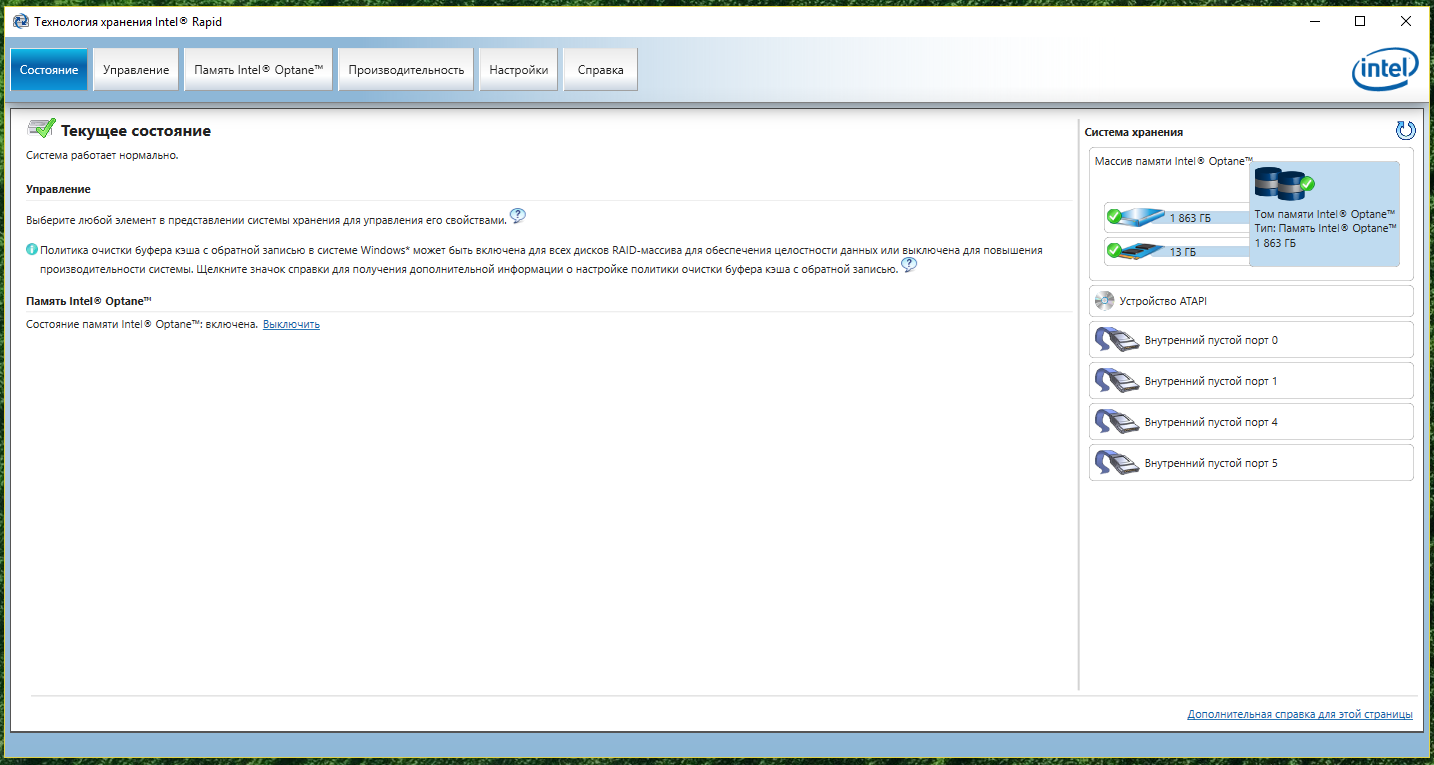Select Том памяти Intel Optane text
Viewport: 1434px width, 765px height.
click(x=1324, y=214)
